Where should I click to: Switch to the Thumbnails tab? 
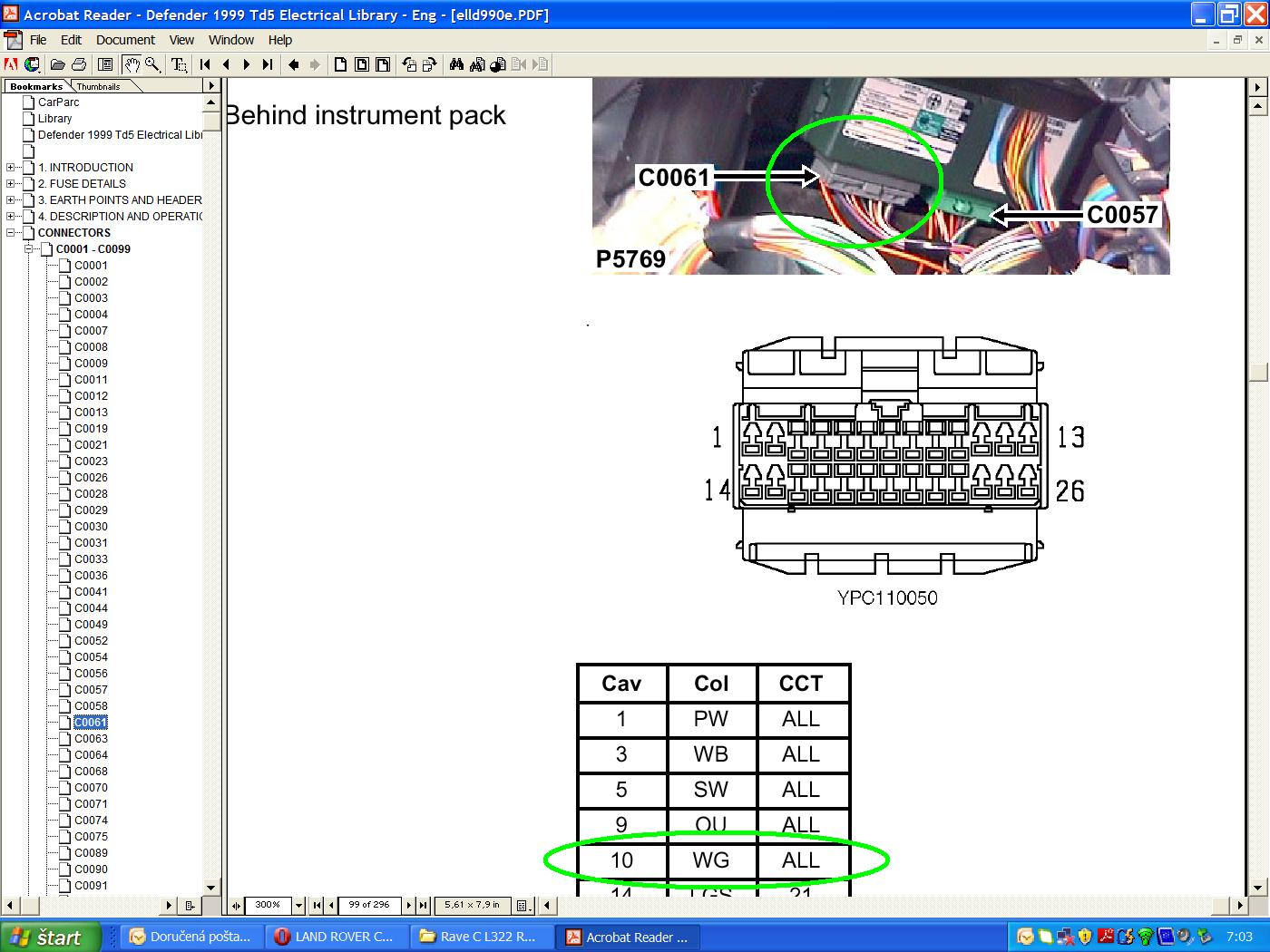tap(98, 86)
